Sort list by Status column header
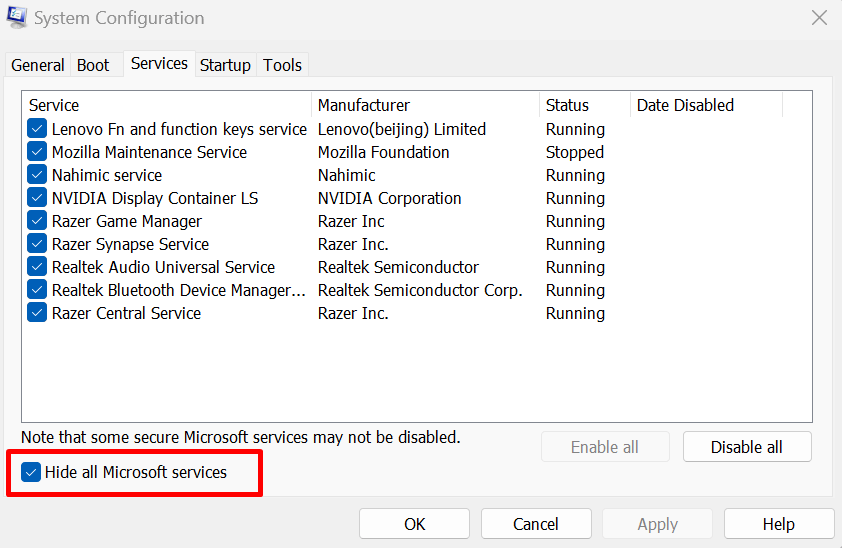This screenshot has height=548, width=842. tap(567, 105)
